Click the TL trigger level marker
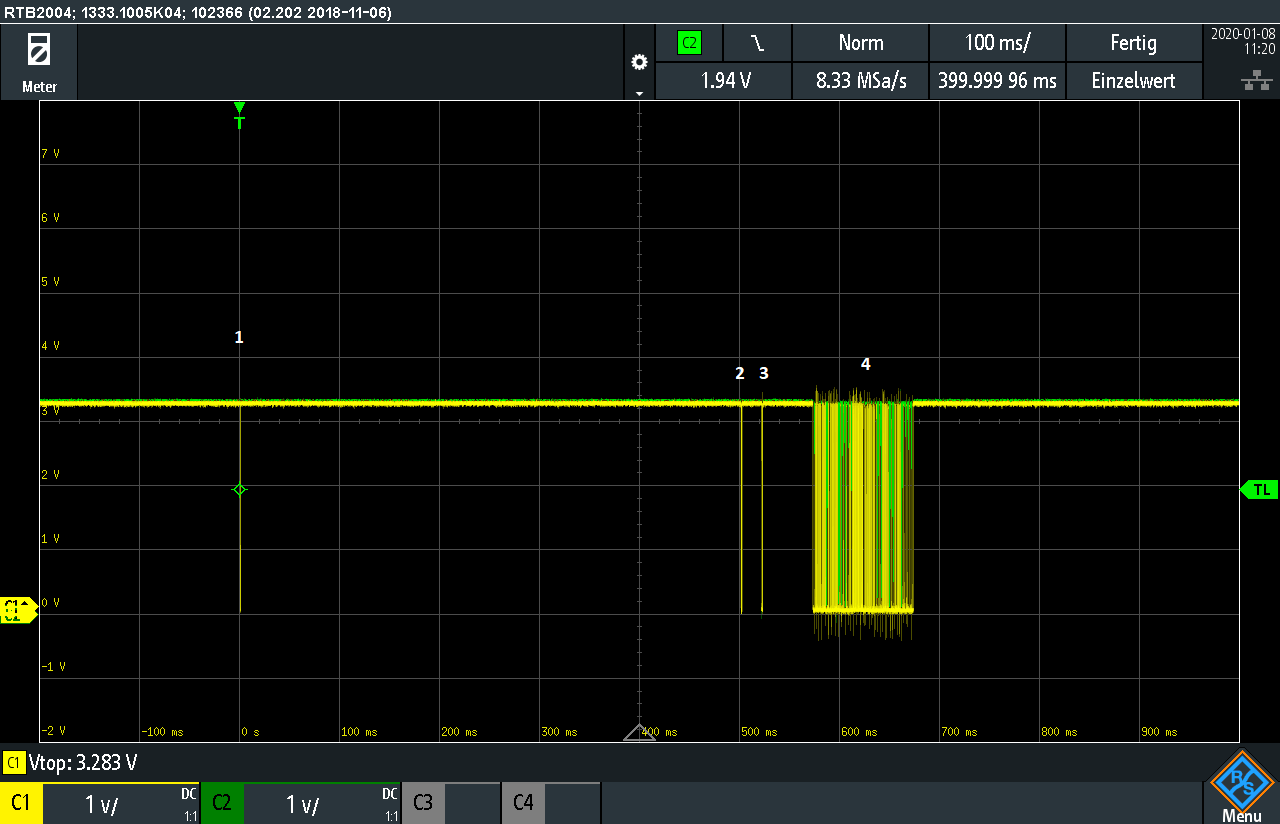The height and width of the screenshot is (824, 1280). (x=1259, y=489)
